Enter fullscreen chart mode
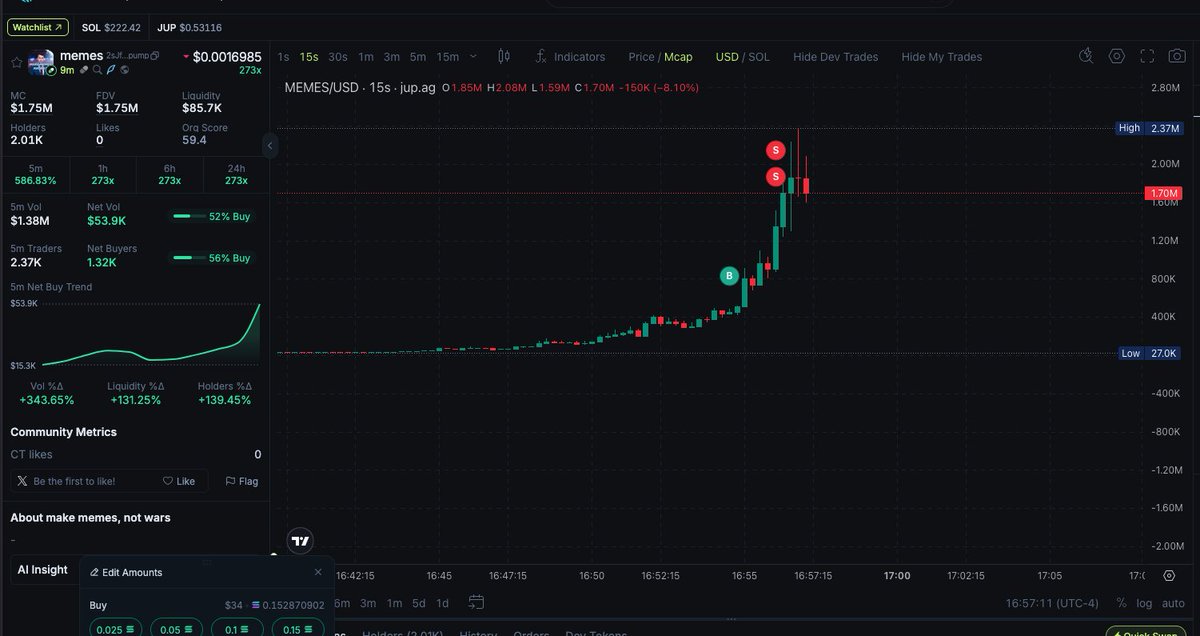The height and width of the screenshot is (636, 1200). click(x=1147, y=57)
